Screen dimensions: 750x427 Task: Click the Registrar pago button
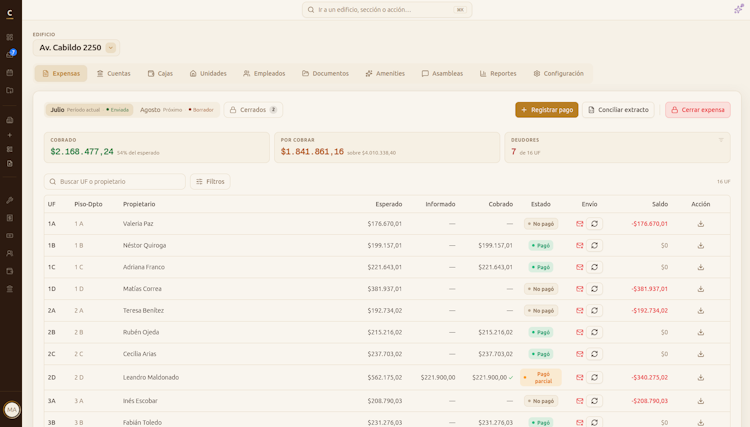click(547, 109)
